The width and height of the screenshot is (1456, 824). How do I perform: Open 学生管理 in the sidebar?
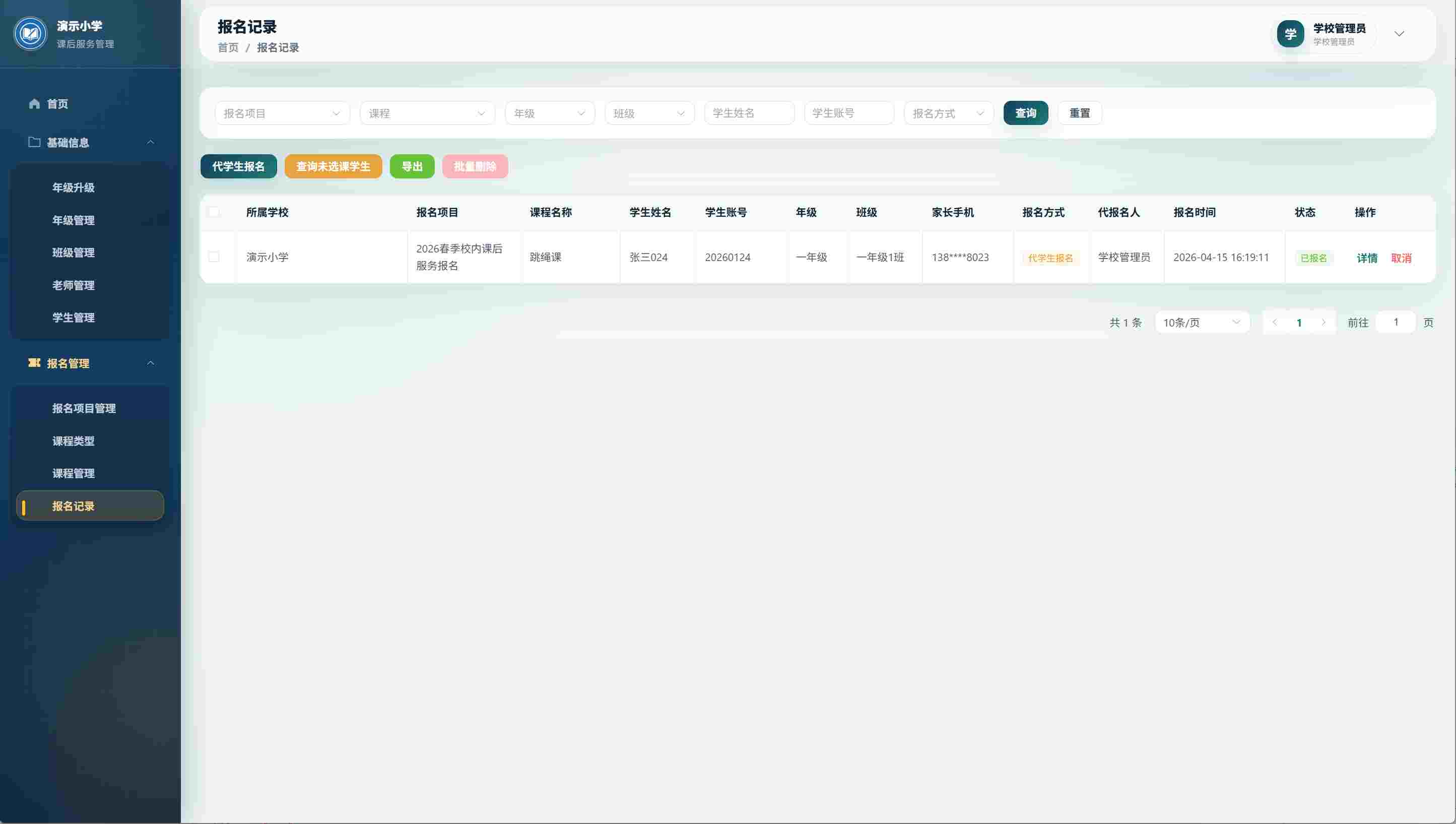coord(74,318)
